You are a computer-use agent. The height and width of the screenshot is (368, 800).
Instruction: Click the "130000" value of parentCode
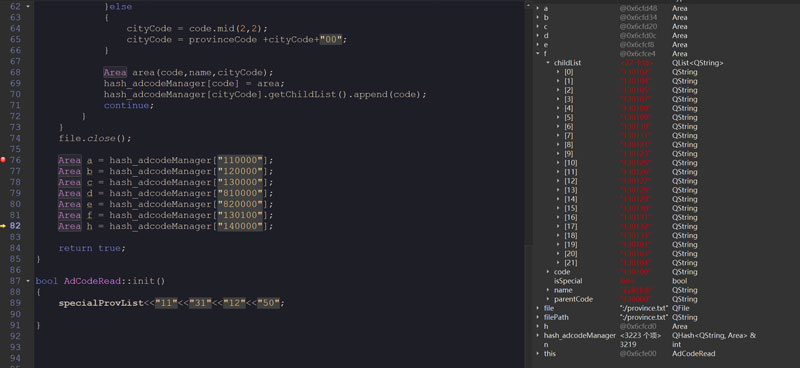635,299
